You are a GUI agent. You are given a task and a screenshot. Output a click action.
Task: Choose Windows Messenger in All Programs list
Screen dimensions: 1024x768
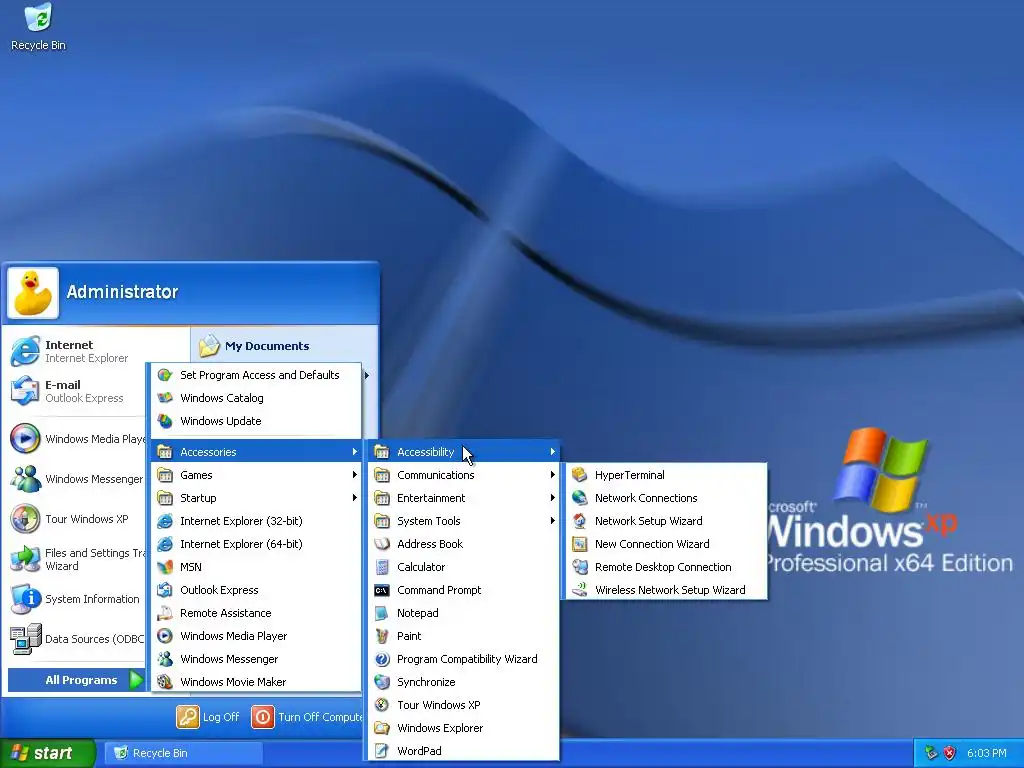tap(256, 659)
